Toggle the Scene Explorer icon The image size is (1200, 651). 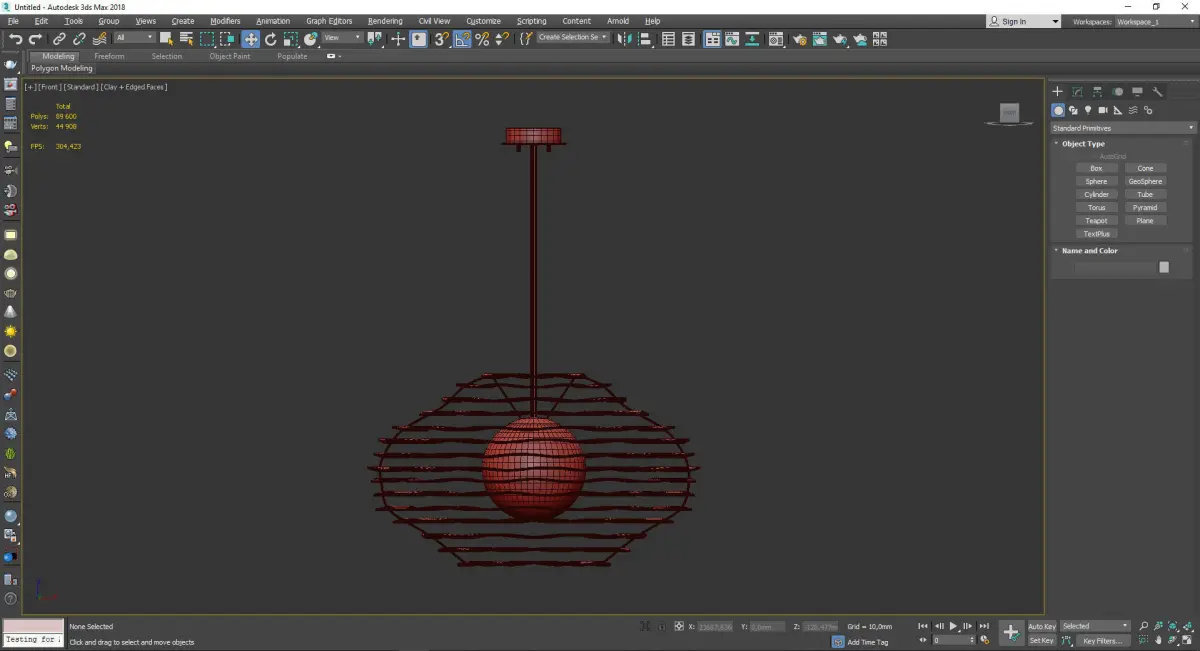668,39
